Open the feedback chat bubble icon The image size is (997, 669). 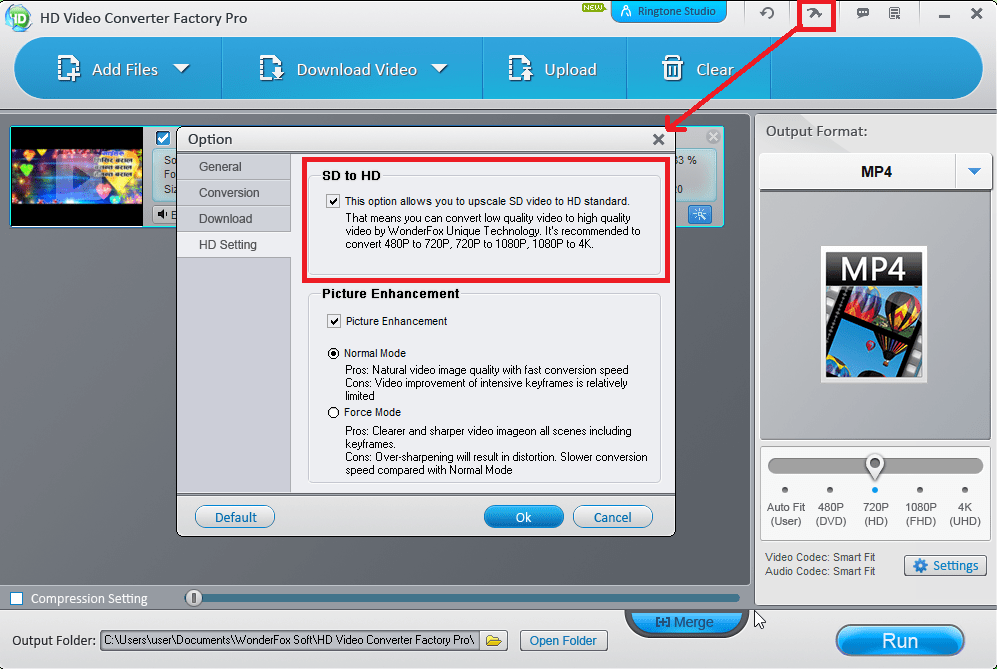click(x=862, y=13)
